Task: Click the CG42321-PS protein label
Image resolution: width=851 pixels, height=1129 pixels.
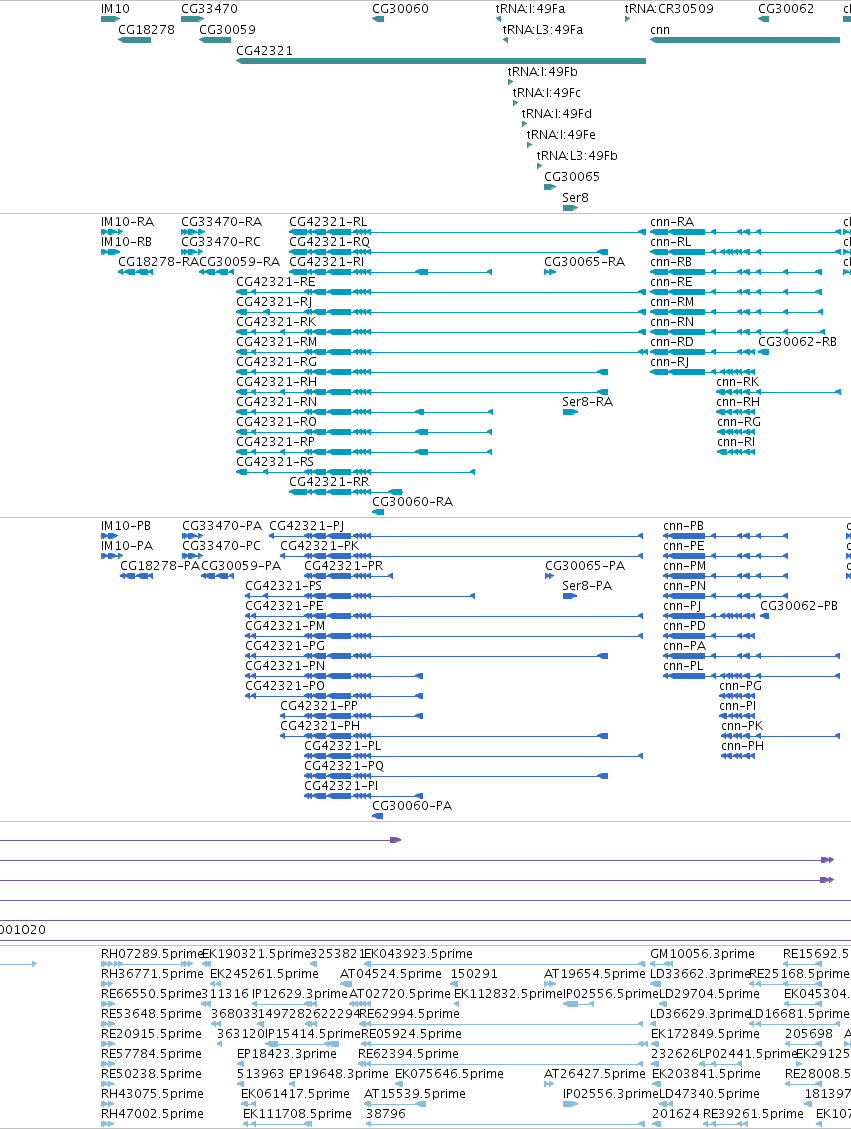Action: point(284,585)
